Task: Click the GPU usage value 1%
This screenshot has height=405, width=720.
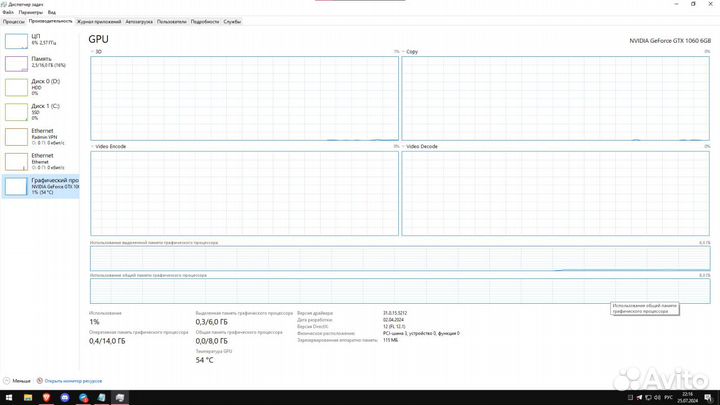Action: (94, 322)
